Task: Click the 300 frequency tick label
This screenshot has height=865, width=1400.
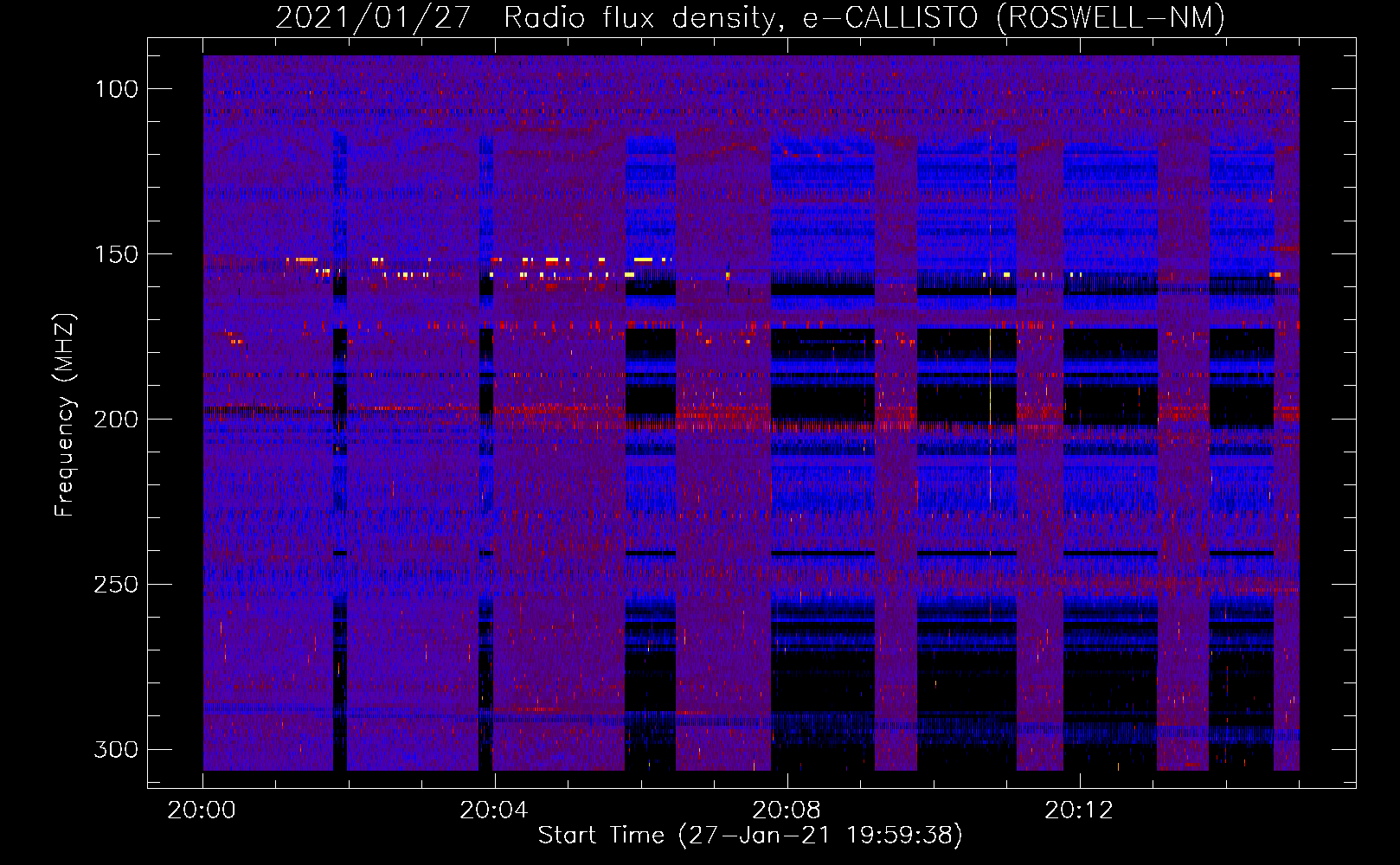Action: tap(116, 749)
